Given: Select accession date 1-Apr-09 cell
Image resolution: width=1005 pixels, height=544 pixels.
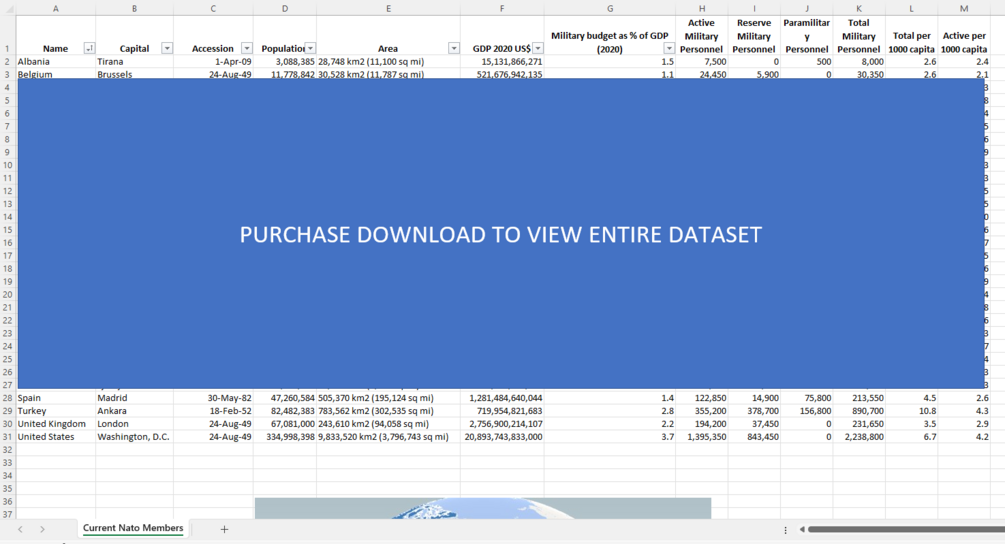Looking at the screenshot, I should tap(213, 62).
